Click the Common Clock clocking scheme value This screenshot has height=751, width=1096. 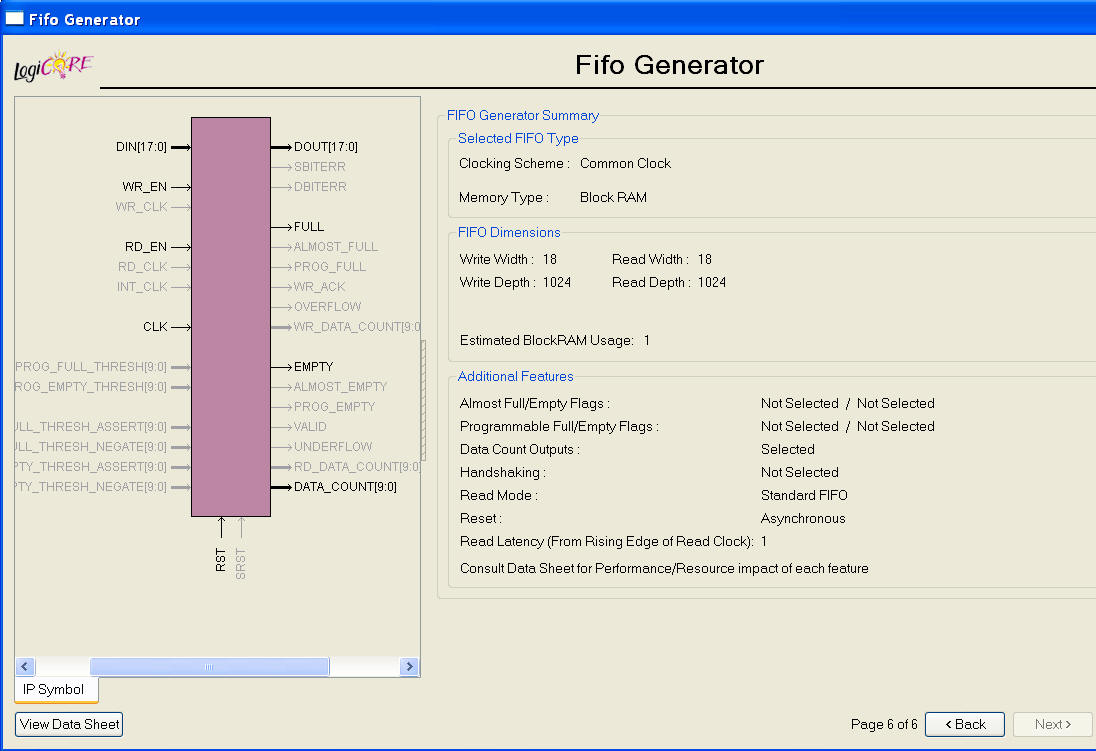626,163
